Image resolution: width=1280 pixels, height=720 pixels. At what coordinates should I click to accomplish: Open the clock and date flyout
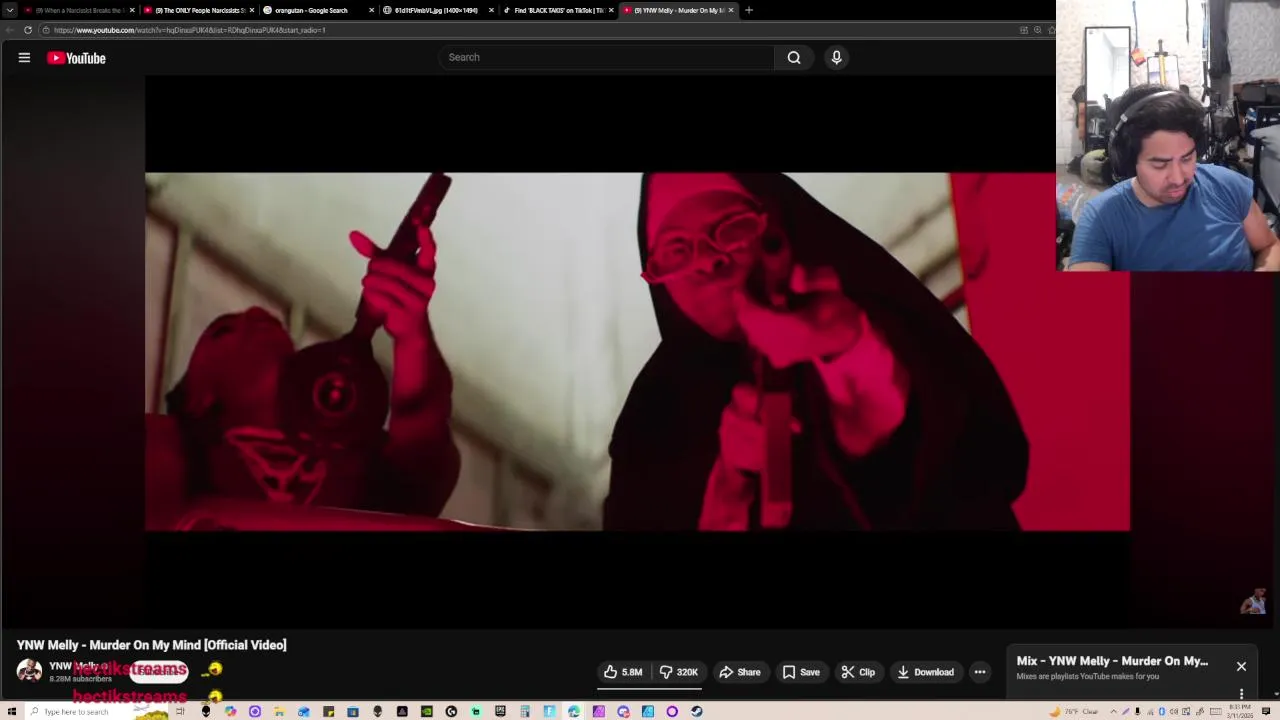click(1240, 711)
